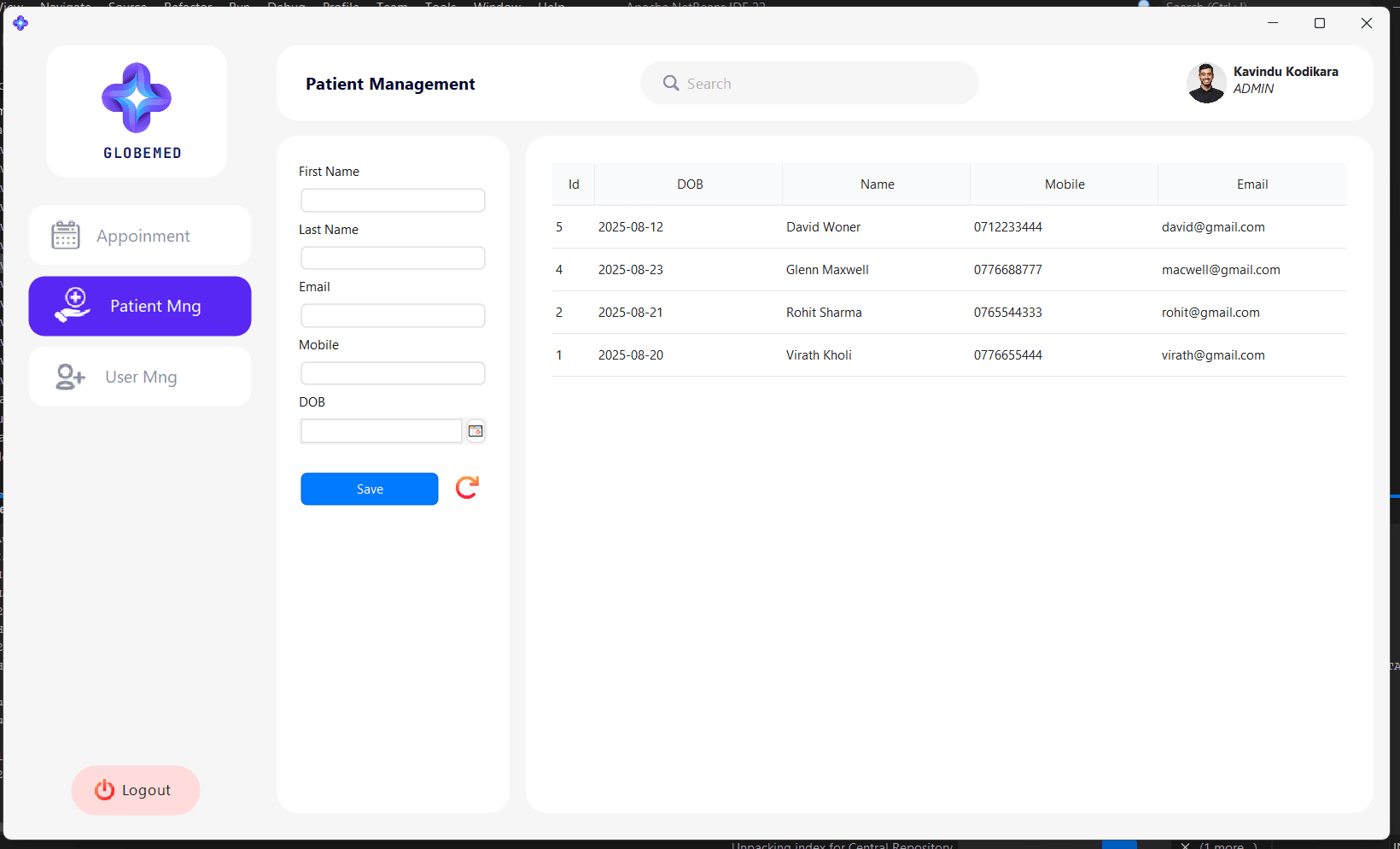Click the app icon in the title bar
1400x849 pixels.
tap(20, 23)
